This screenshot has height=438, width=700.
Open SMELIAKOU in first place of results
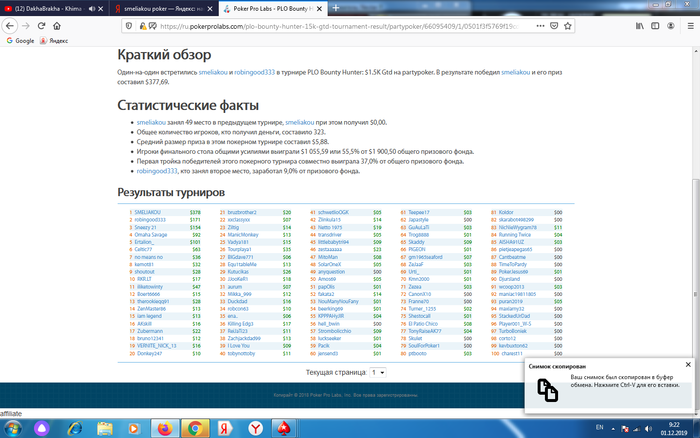(147, 213)
